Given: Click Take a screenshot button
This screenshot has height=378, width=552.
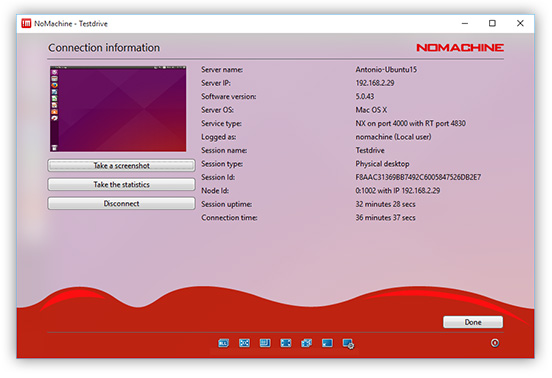Looking at the screenshot, I should (x=121, y=165).
